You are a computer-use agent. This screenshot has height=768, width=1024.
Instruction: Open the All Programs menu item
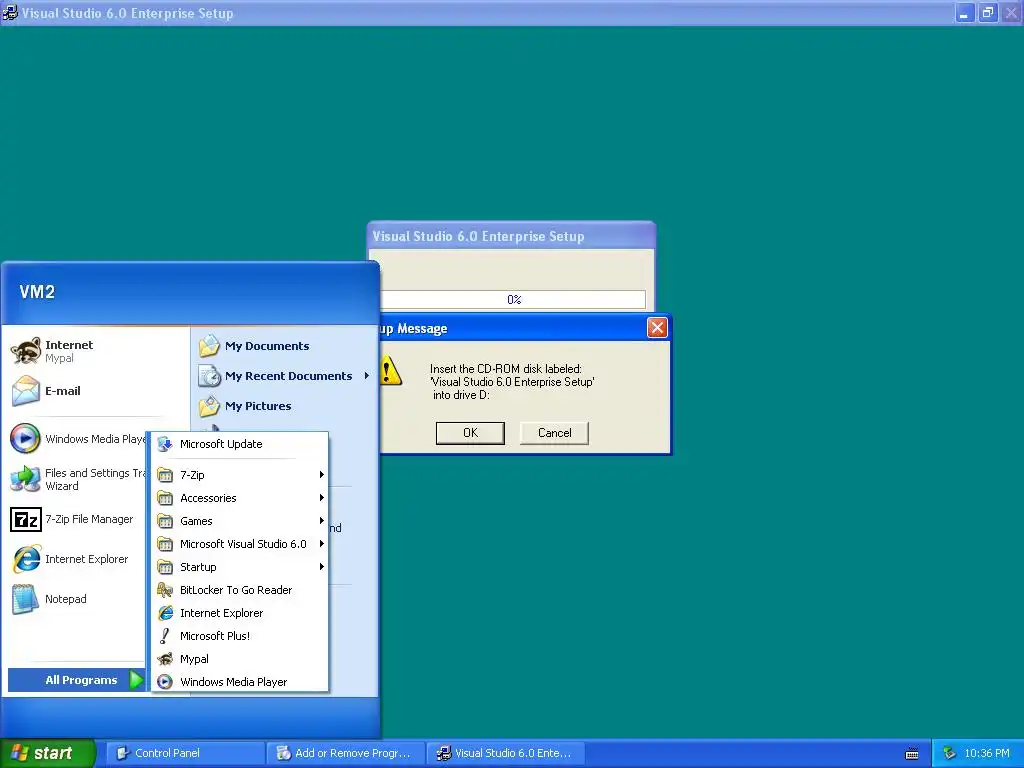point(76,680)
